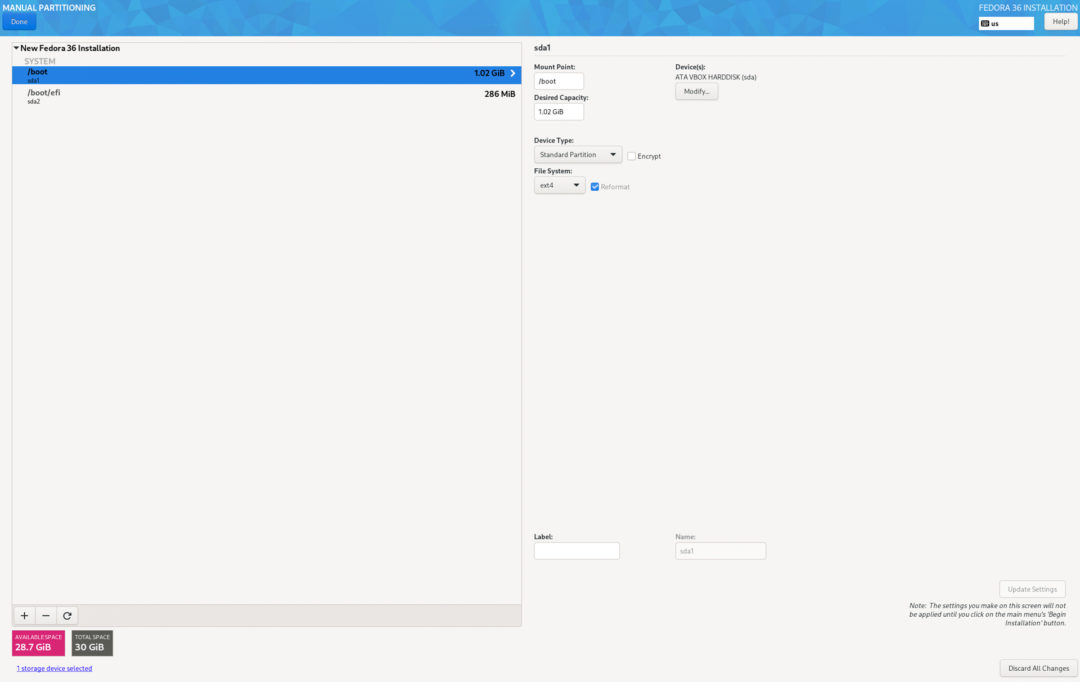
Task: Click the Done button
Action: click(19, 21)
